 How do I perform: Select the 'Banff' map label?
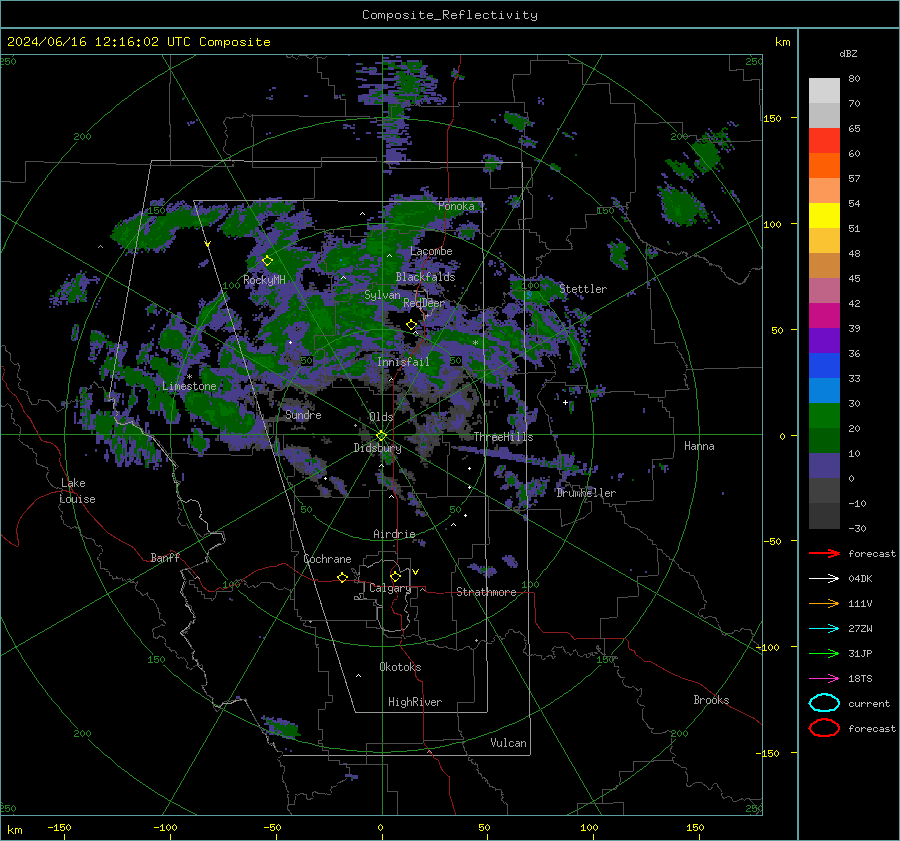(x=165, y=557)
